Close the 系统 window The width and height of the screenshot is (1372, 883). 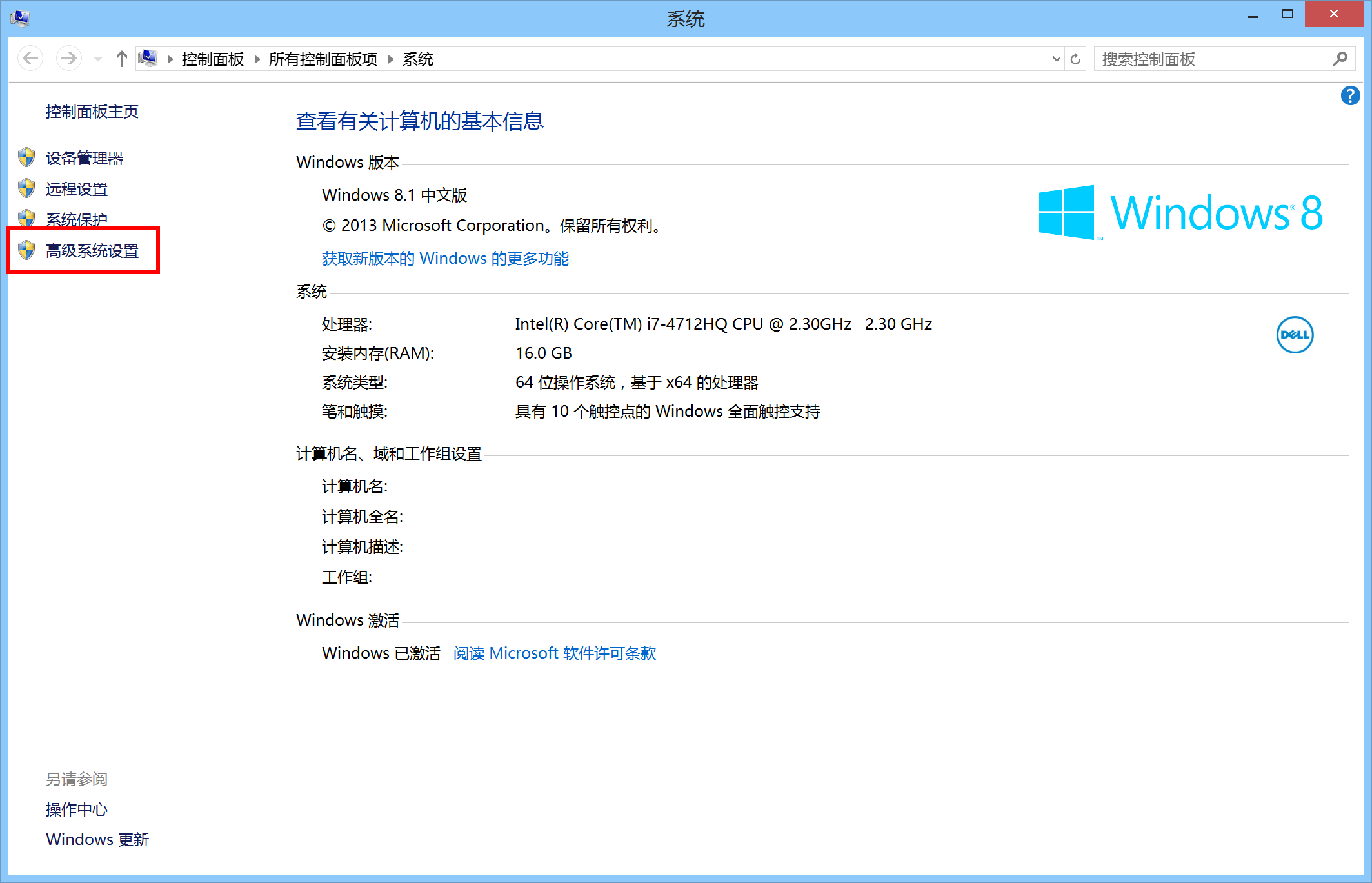pos(1334,14)
